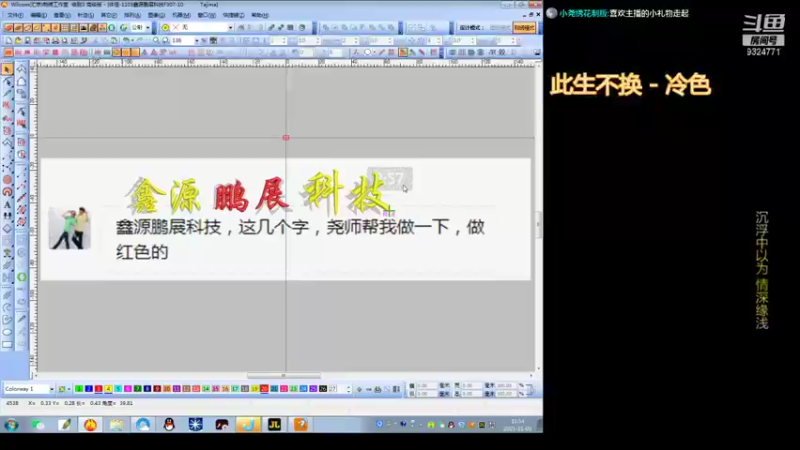Select the ellipse shape tool in toolbox
This screenshot has width=800, height=450.
click(x=7, y=332)
